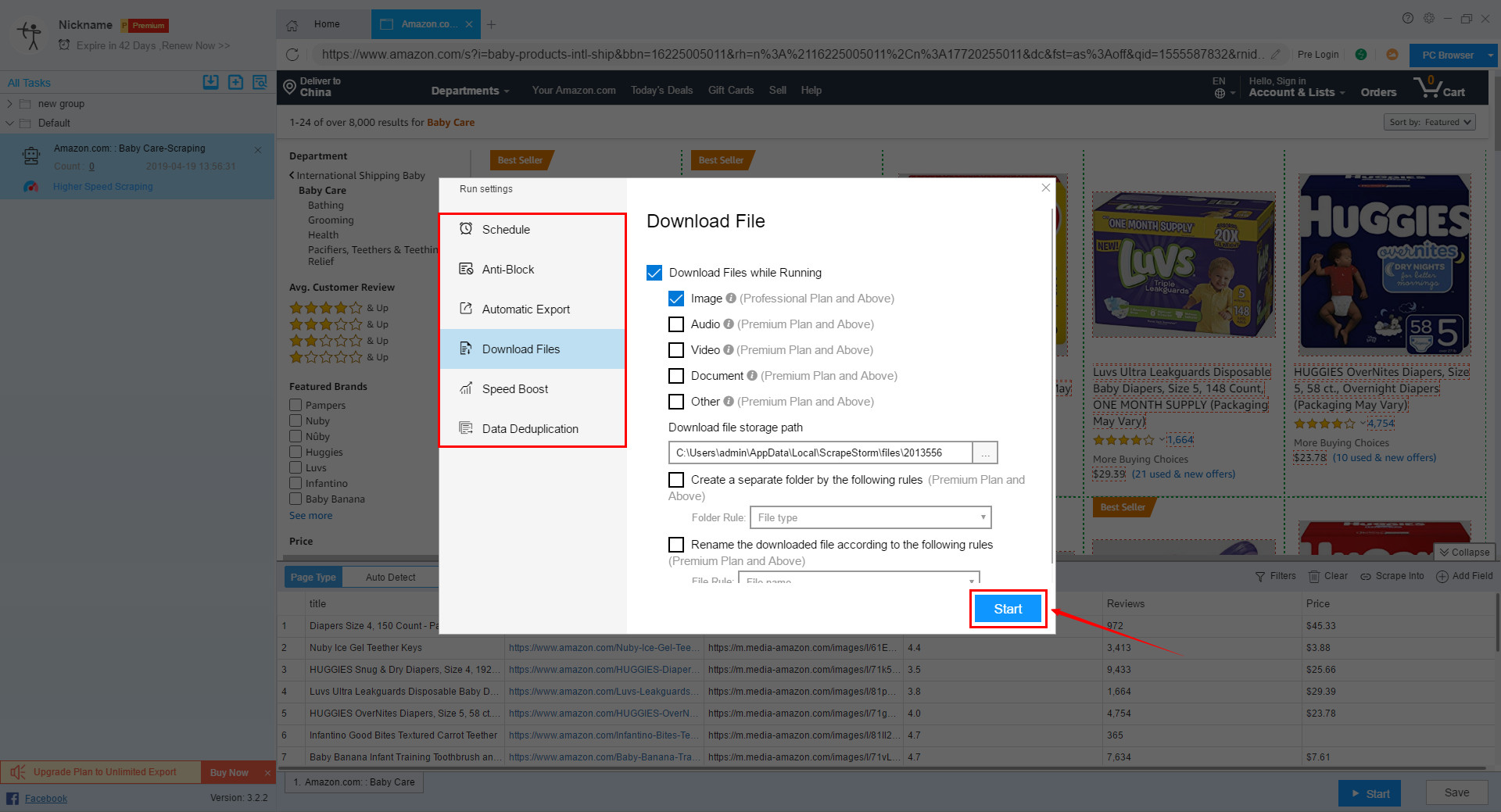Open the Facebook link

coord(45,798)
